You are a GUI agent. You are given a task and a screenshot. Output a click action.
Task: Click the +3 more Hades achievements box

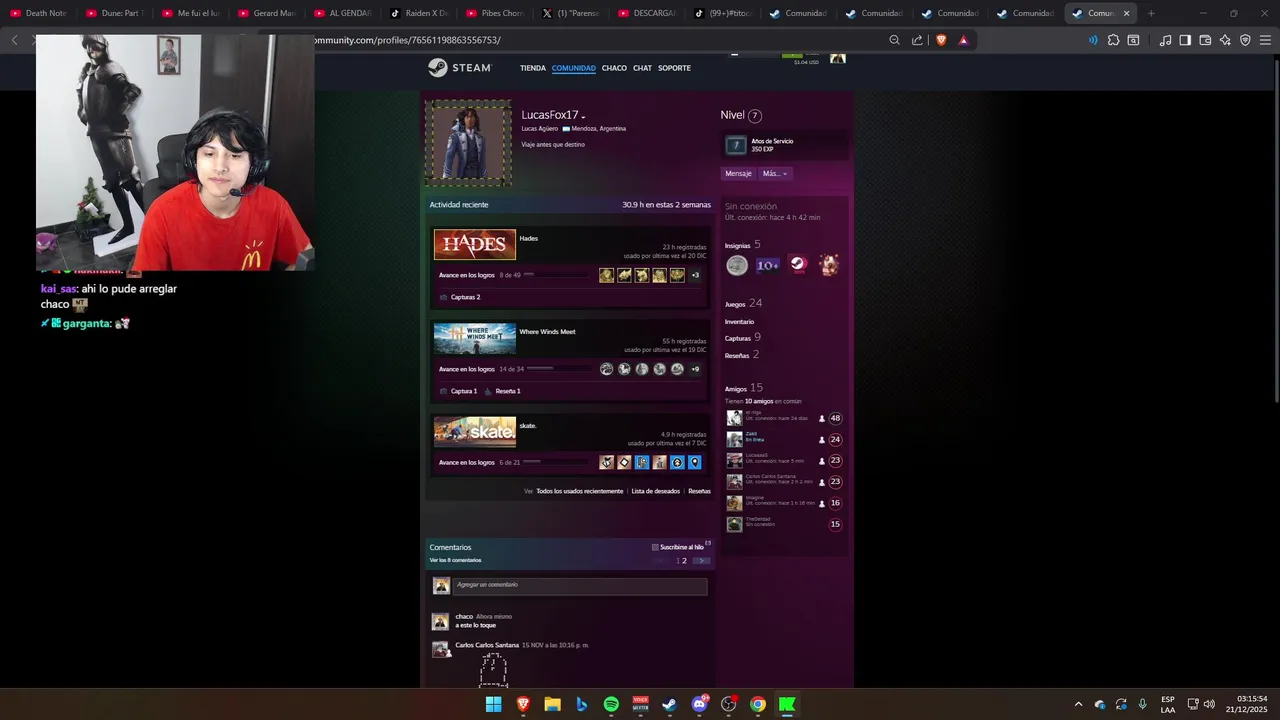[695, 275]
